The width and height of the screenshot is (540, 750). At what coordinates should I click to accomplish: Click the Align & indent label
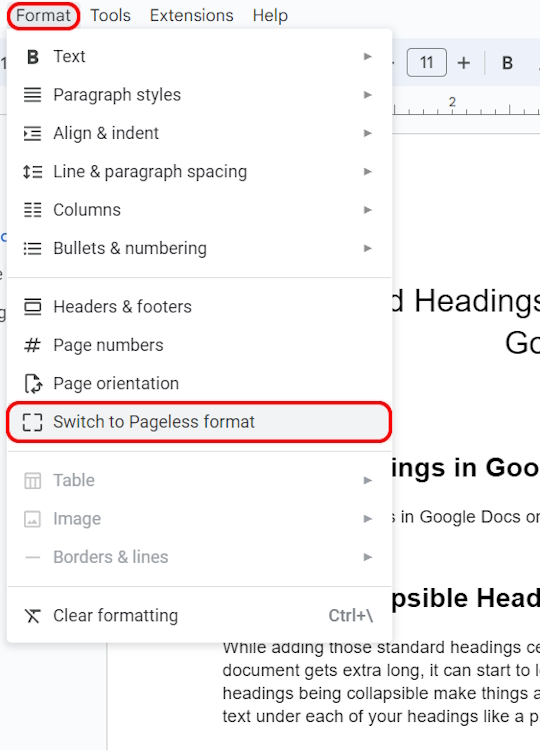(x=106, y=133)
